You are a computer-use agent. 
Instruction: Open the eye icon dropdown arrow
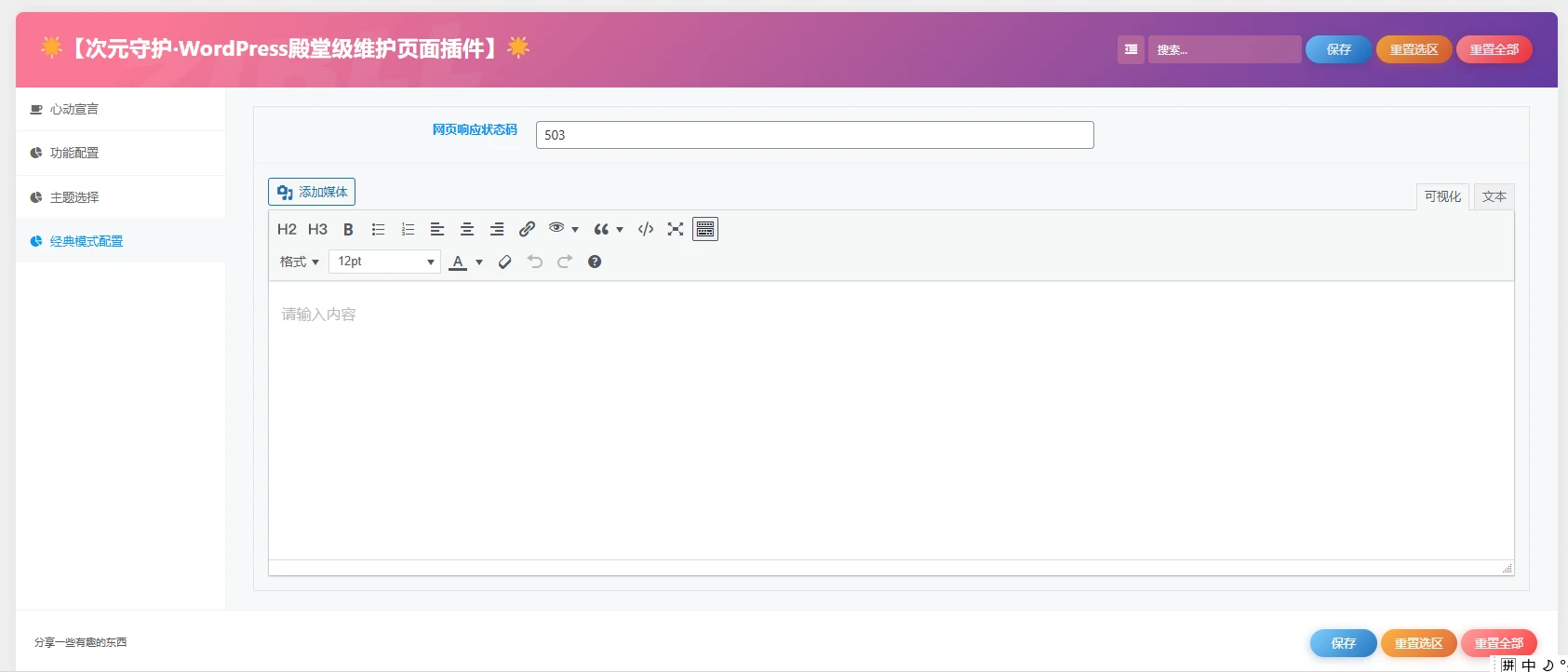coord(575,229)
